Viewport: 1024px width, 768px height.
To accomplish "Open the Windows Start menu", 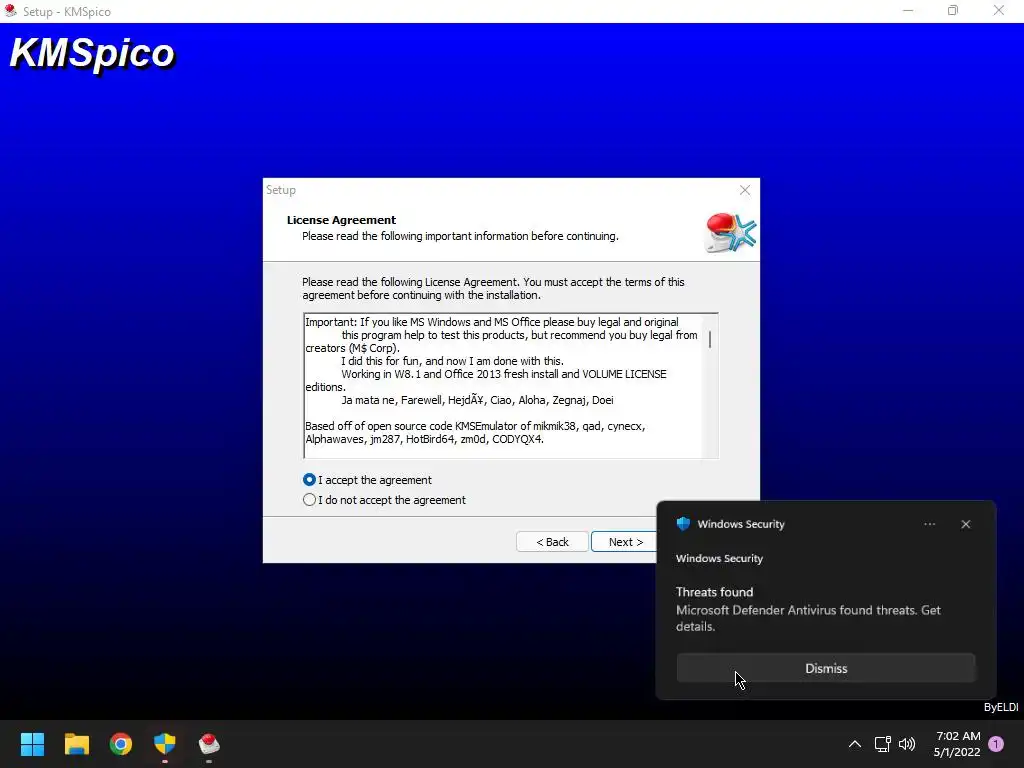I will 32,744.
